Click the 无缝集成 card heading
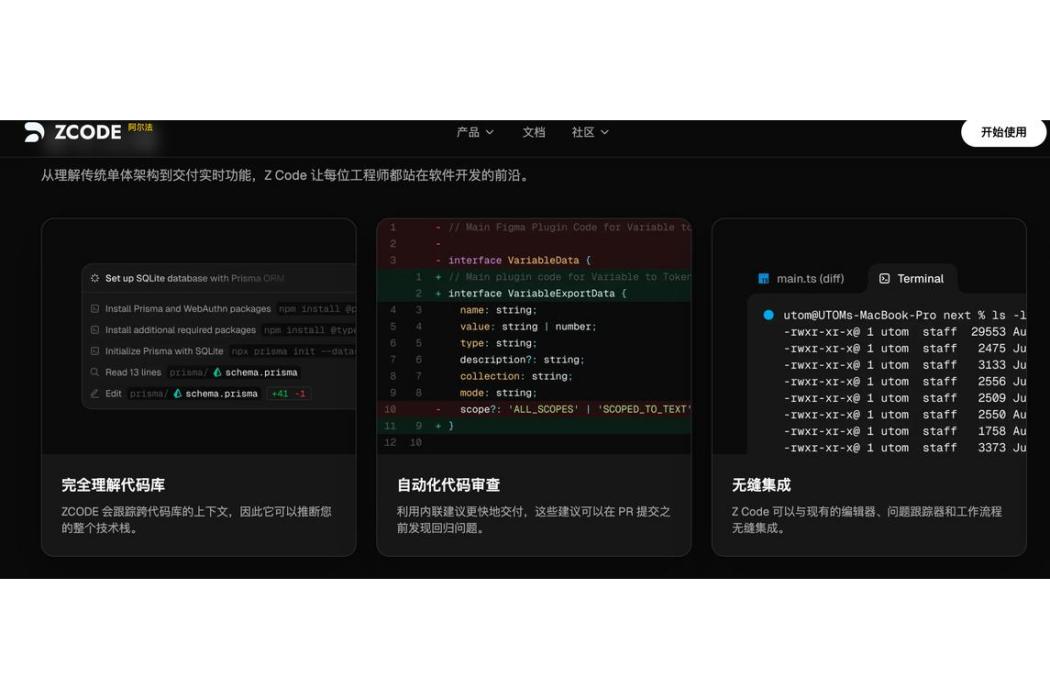 (x=761, y=485)
